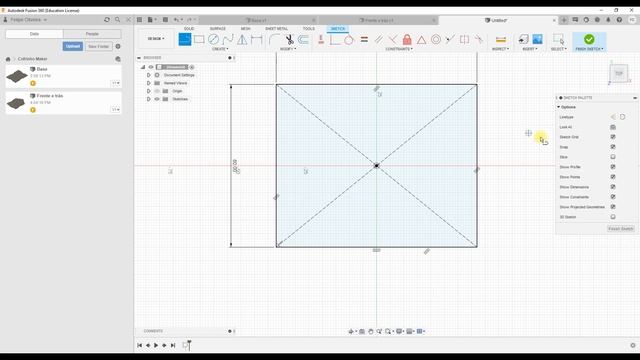Enable the Slice checkbox

(x=613, y=157)
